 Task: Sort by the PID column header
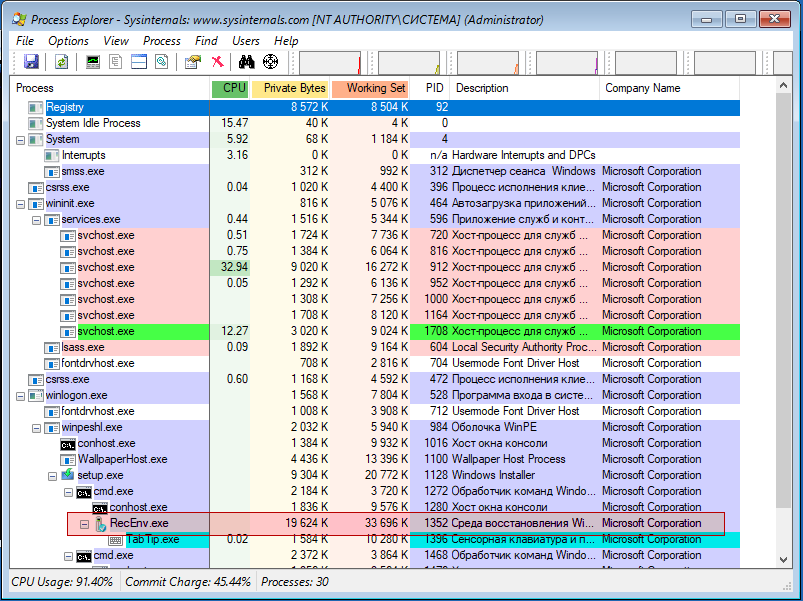click(x=430, y=88)
